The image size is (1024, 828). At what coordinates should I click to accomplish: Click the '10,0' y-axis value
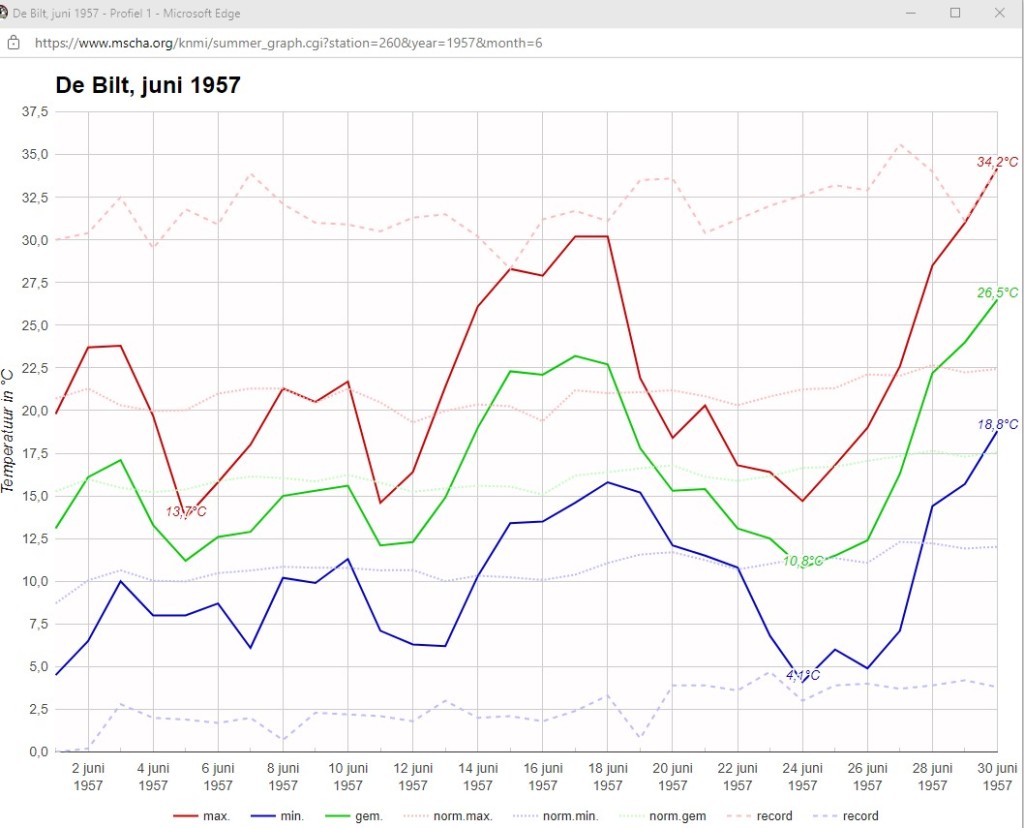(x=35, y=581)
